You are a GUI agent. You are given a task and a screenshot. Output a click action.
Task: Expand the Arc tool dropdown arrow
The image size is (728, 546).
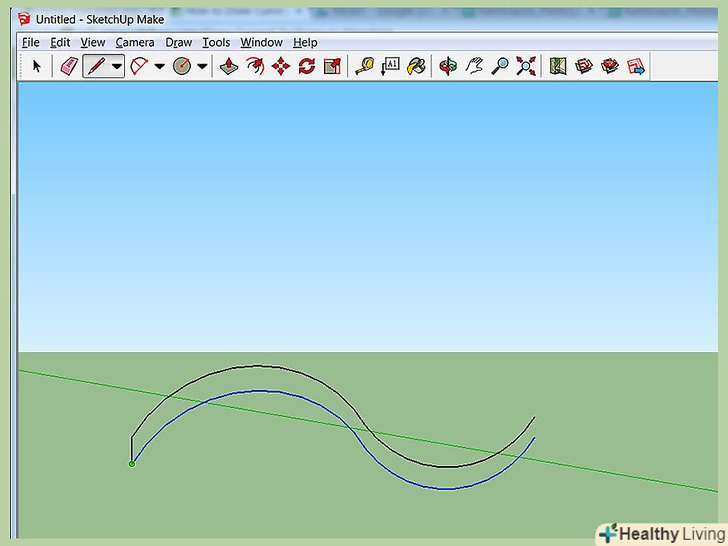[159, 66]
